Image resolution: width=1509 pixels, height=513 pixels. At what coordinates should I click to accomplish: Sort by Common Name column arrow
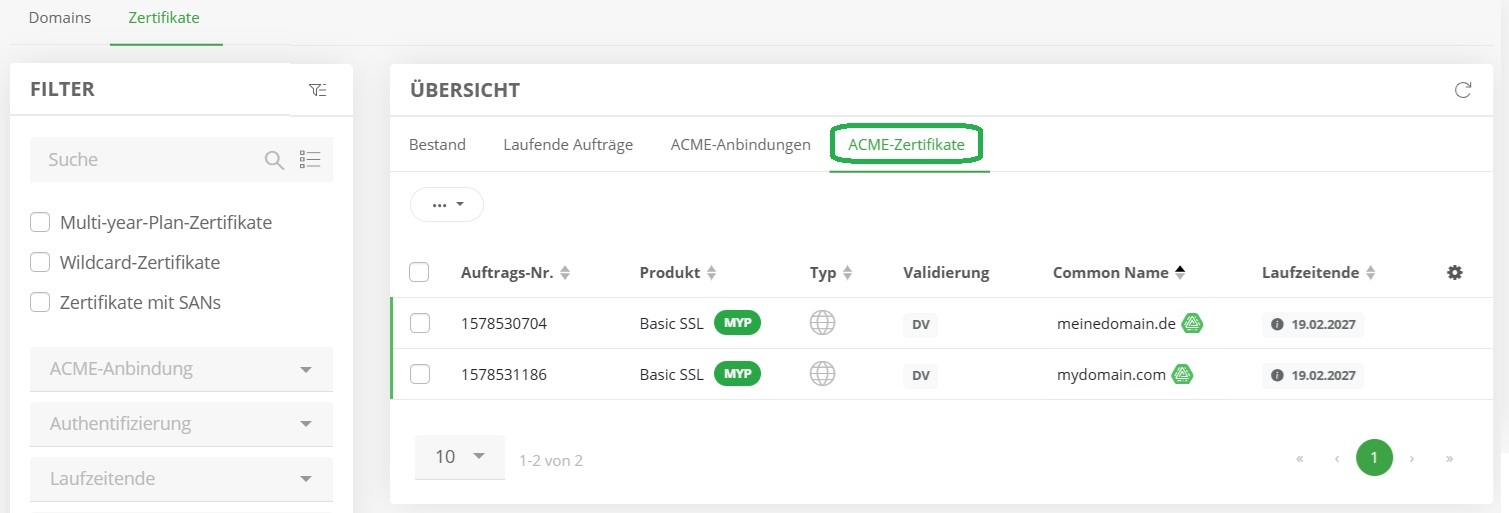point(1180,271)
